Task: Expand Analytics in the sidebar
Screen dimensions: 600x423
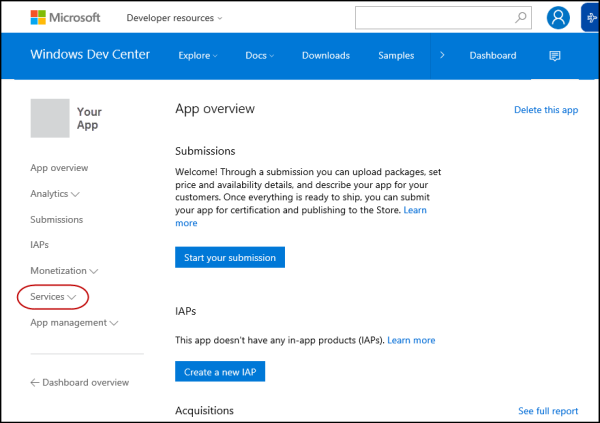Action: pos(55,194)
